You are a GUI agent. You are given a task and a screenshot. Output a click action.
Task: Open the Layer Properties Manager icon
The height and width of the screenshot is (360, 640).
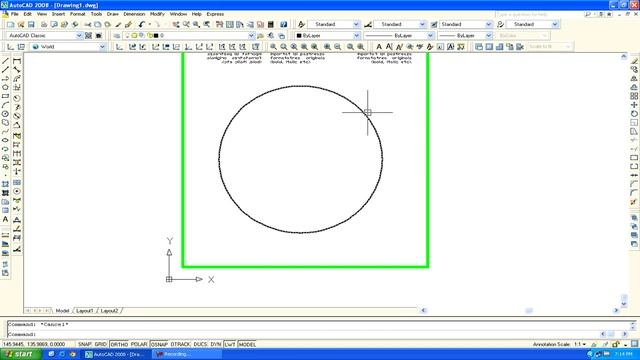tap(117, 36)
